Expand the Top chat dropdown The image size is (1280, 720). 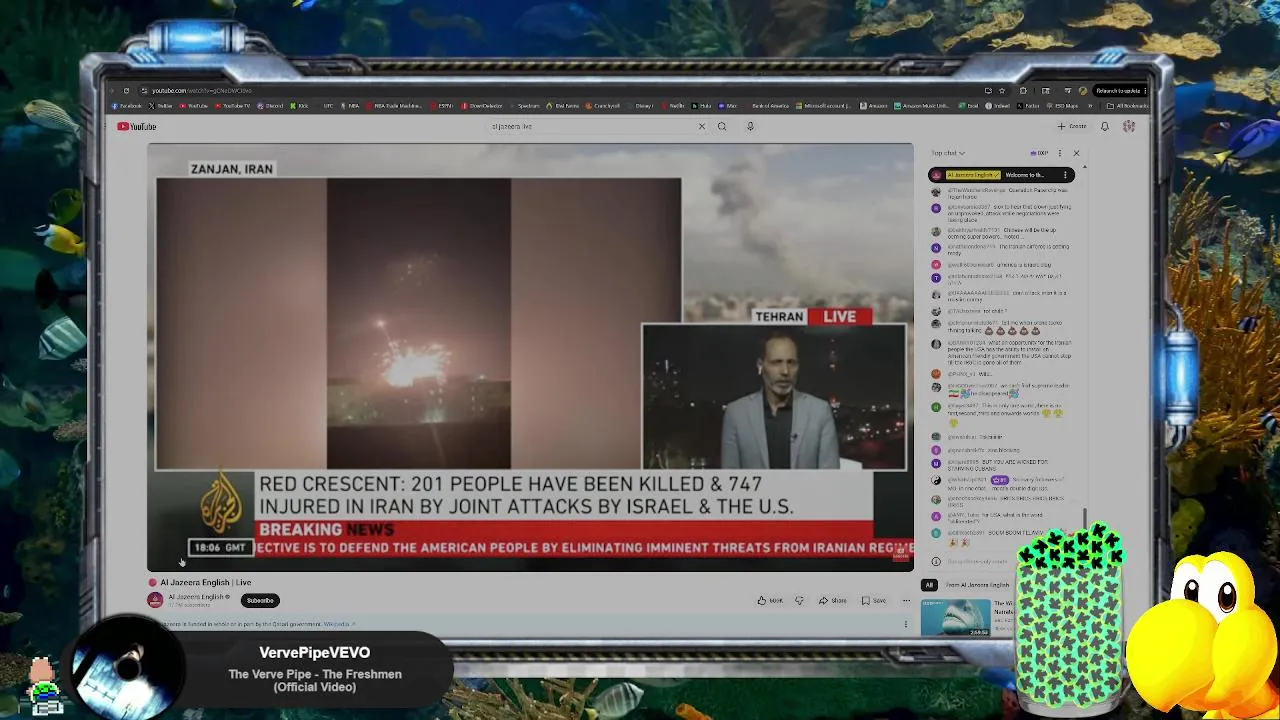pos(948,153)
